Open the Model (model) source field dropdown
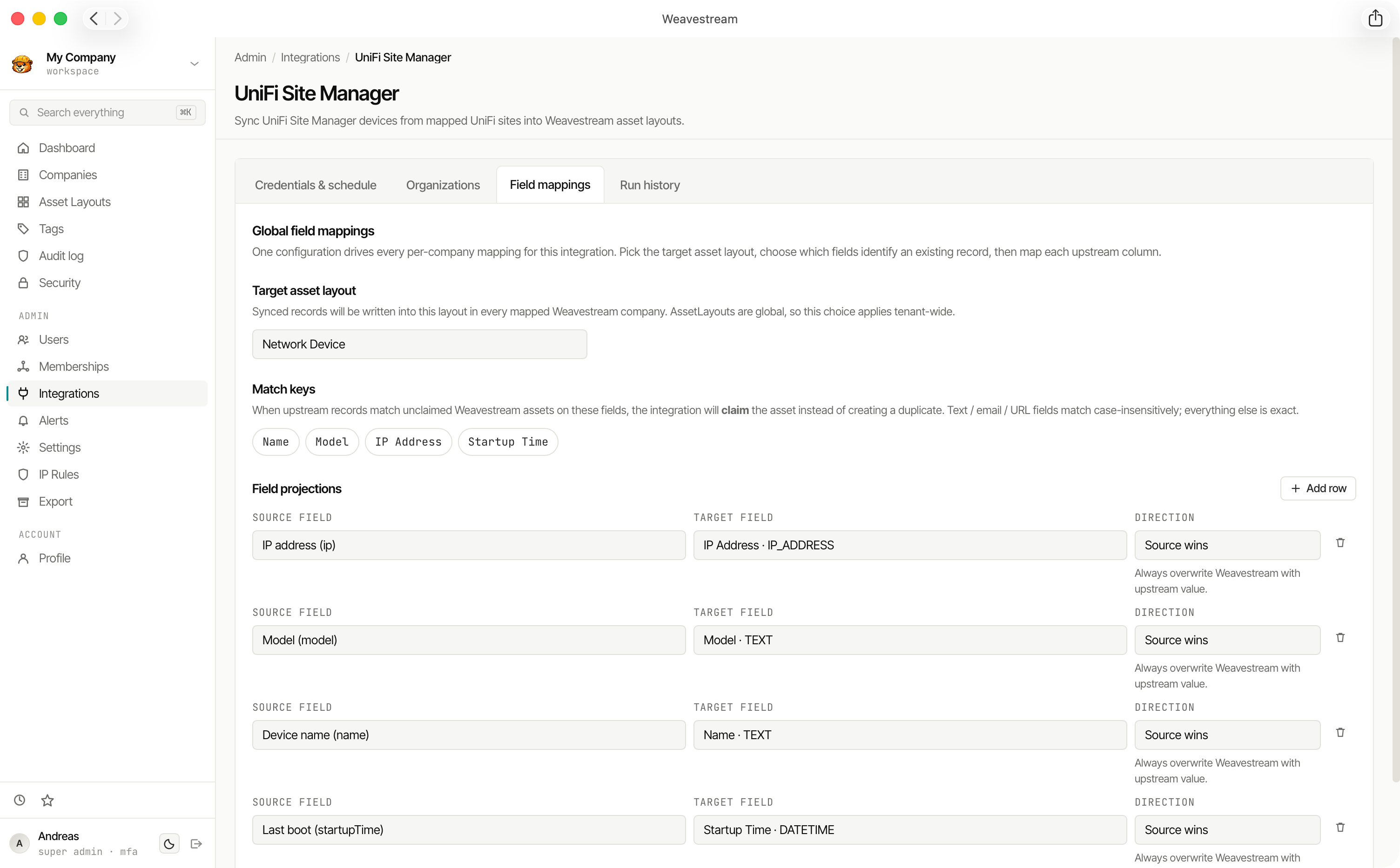 [469, 640]
